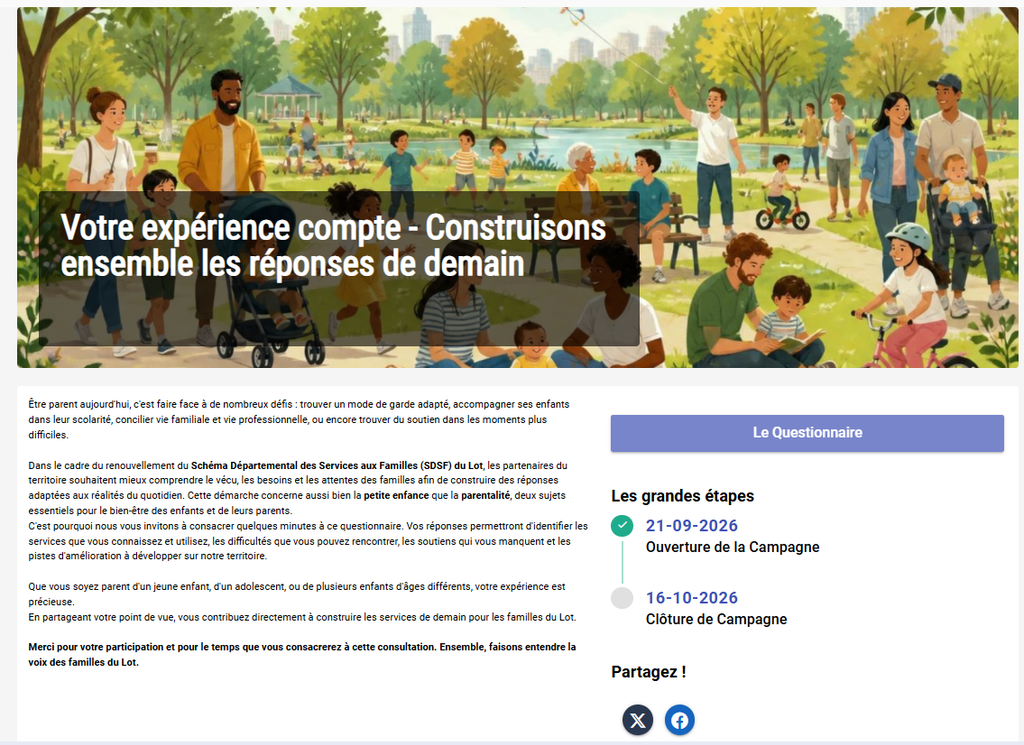The image size is (1024, 745).
Task: Click the Ouverture de la Campagne label
Action: (732, 547)
